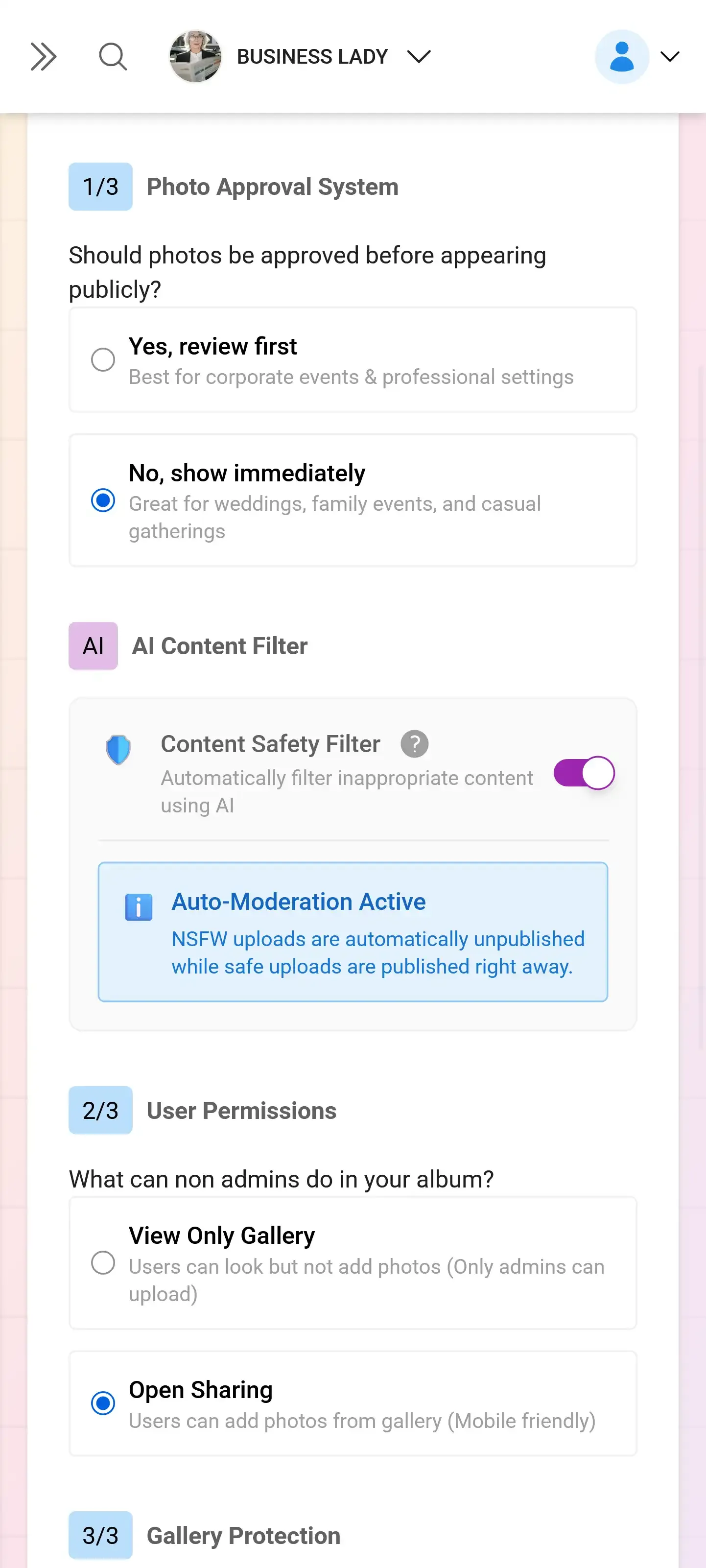Click the BUSINESS LADY profile photo

coord(196,57)
